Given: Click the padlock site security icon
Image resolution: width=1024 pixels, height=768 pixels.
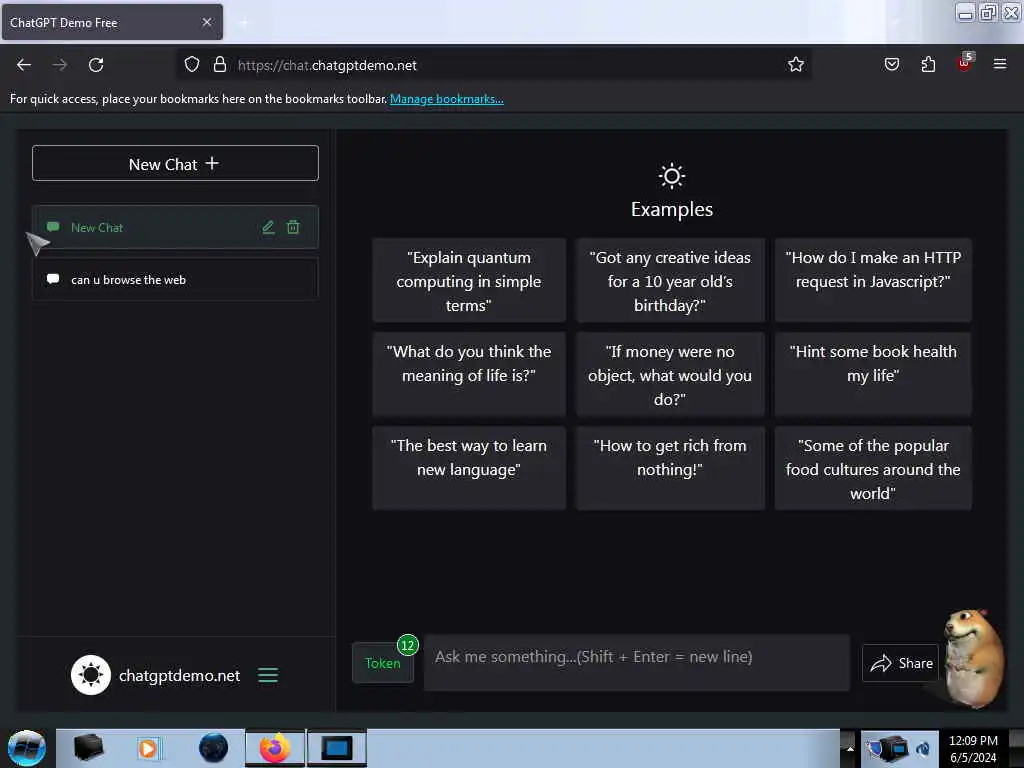Looking at the screenshot, I should [220, 65].
